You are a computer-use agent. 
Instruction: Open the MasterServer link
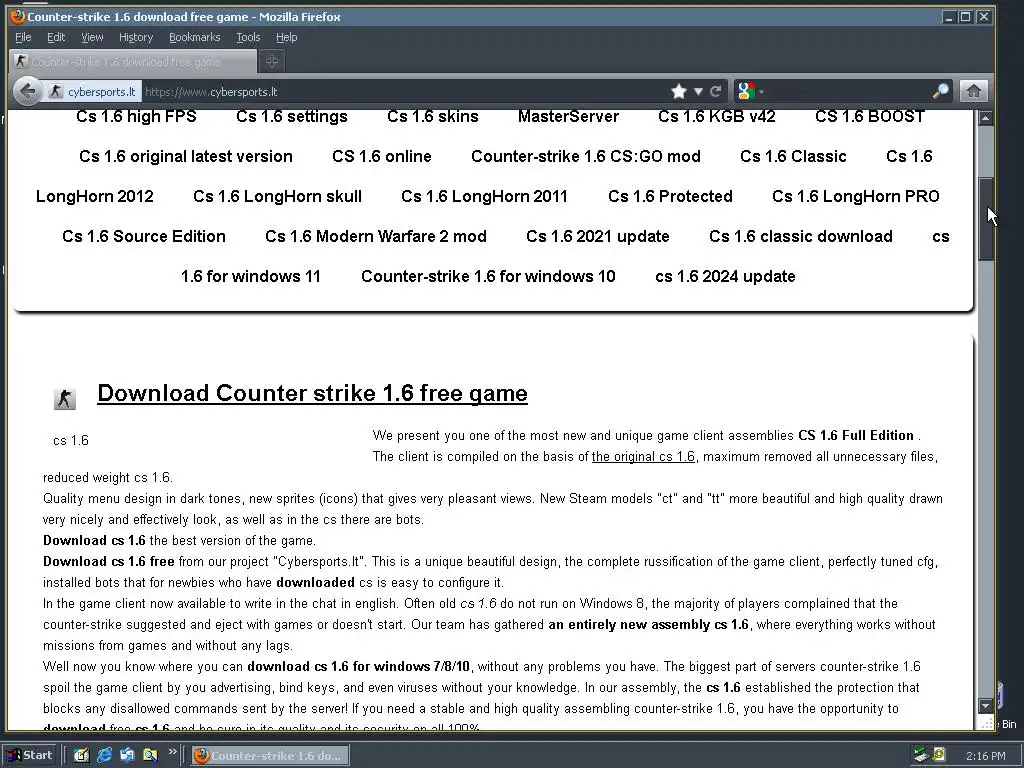point(568,116)
